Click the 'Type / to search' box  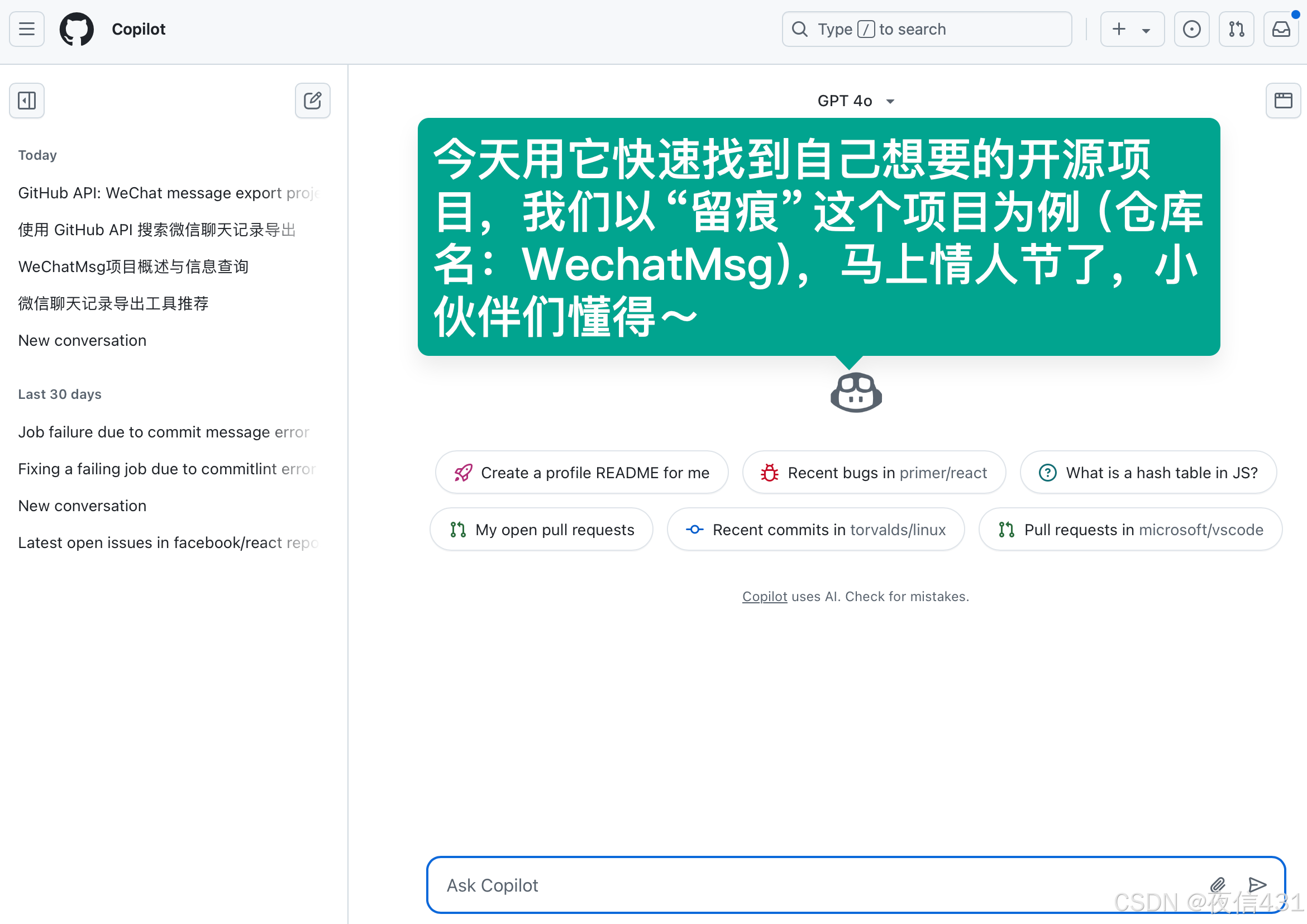tap(926, 29)
